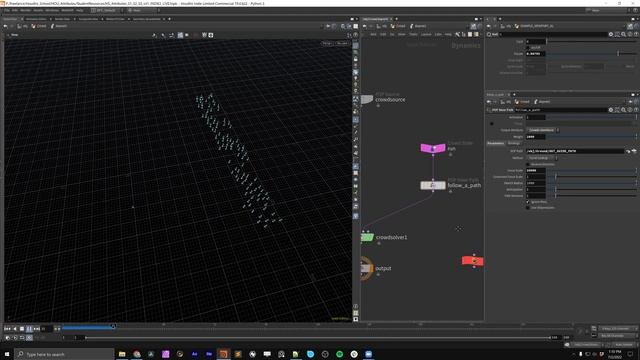Image resolution: width=640 pixels, height=360 pixels.
Task: Select the magenta crowd state path node
Action: [x=433, y=148]
